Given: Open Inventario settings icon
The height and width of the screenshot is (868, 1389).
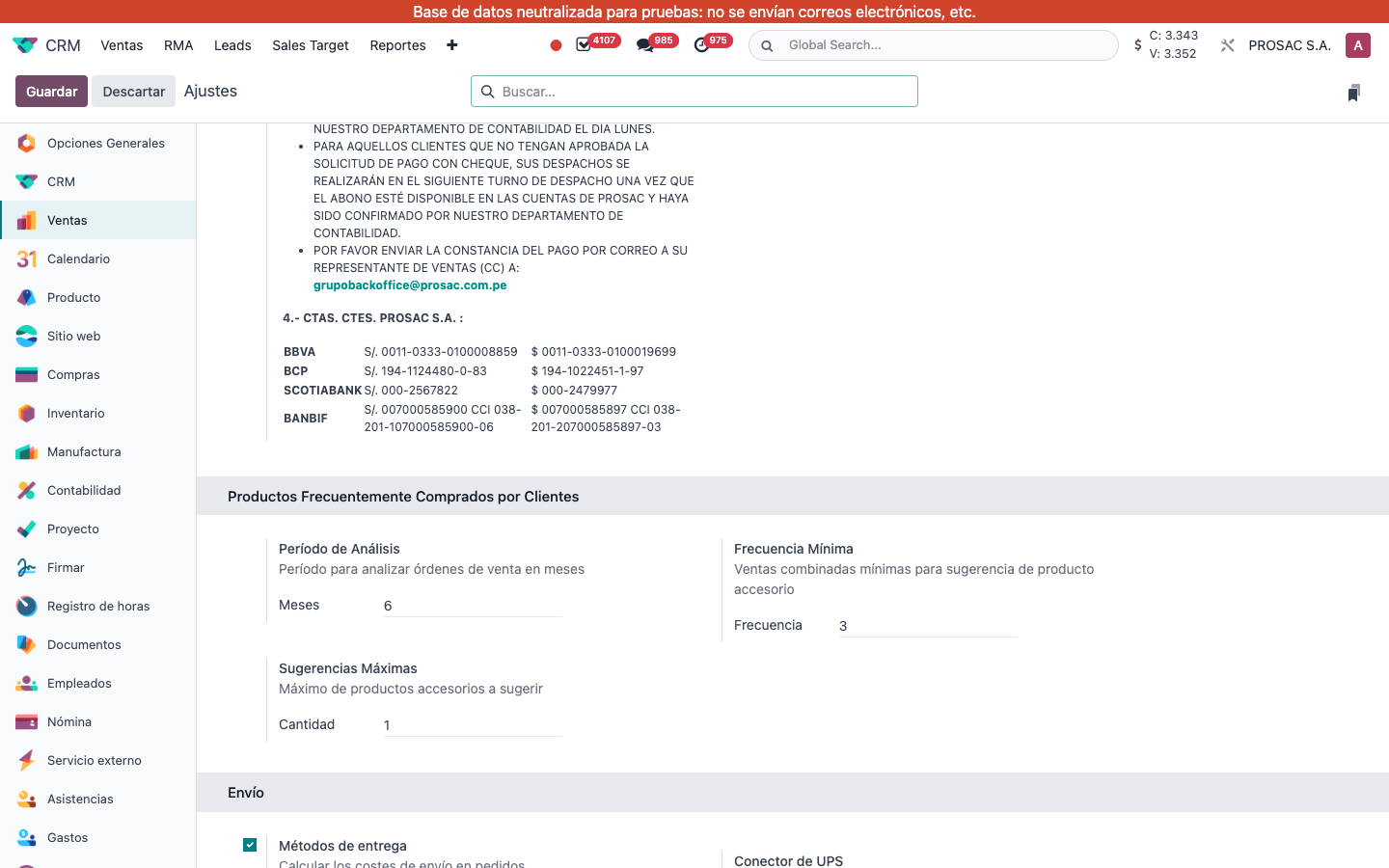Looking at the screenshot, I should (x=27, y=413).
